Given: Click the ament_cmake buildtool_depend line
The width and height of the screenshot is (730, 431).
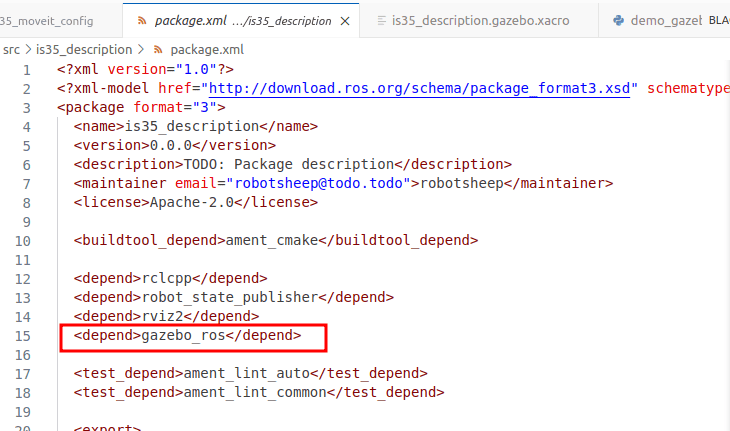Looking at the screenshot, I should pos(276,240).
